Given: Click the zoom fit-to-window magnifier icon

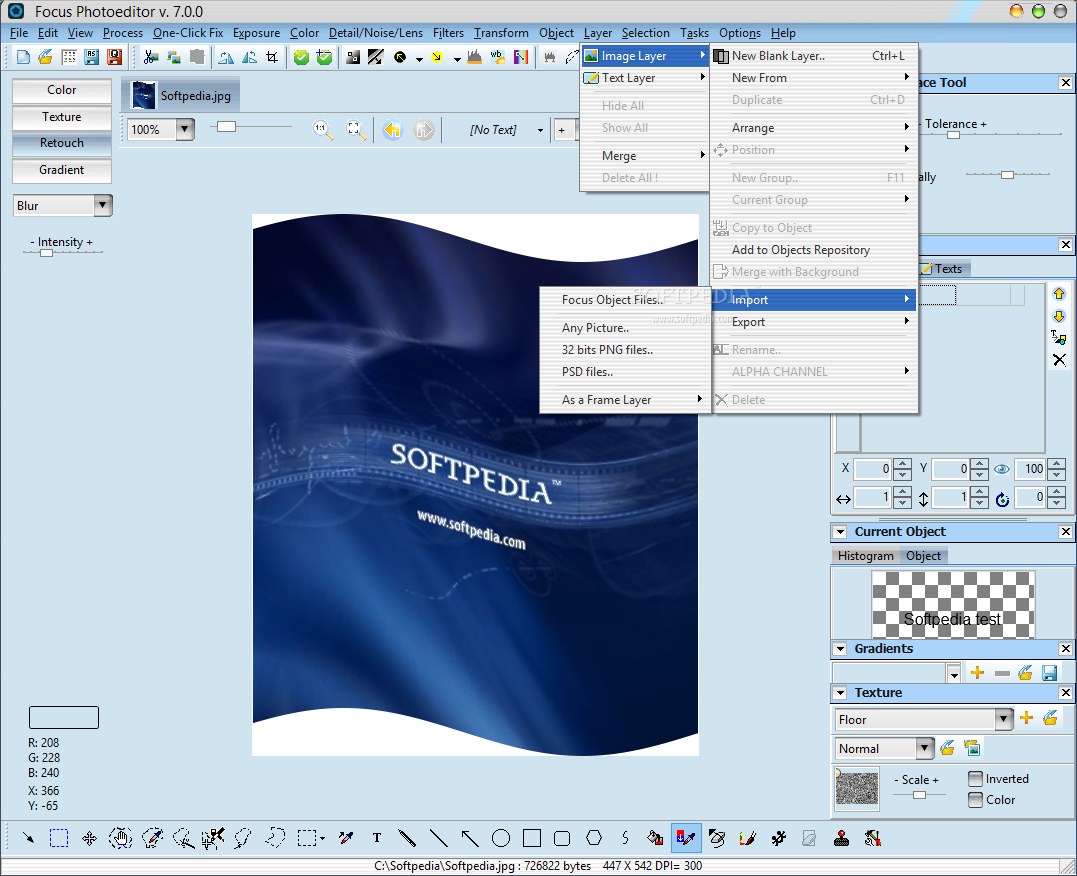Looking at the screenshot, I should (355, 129).
